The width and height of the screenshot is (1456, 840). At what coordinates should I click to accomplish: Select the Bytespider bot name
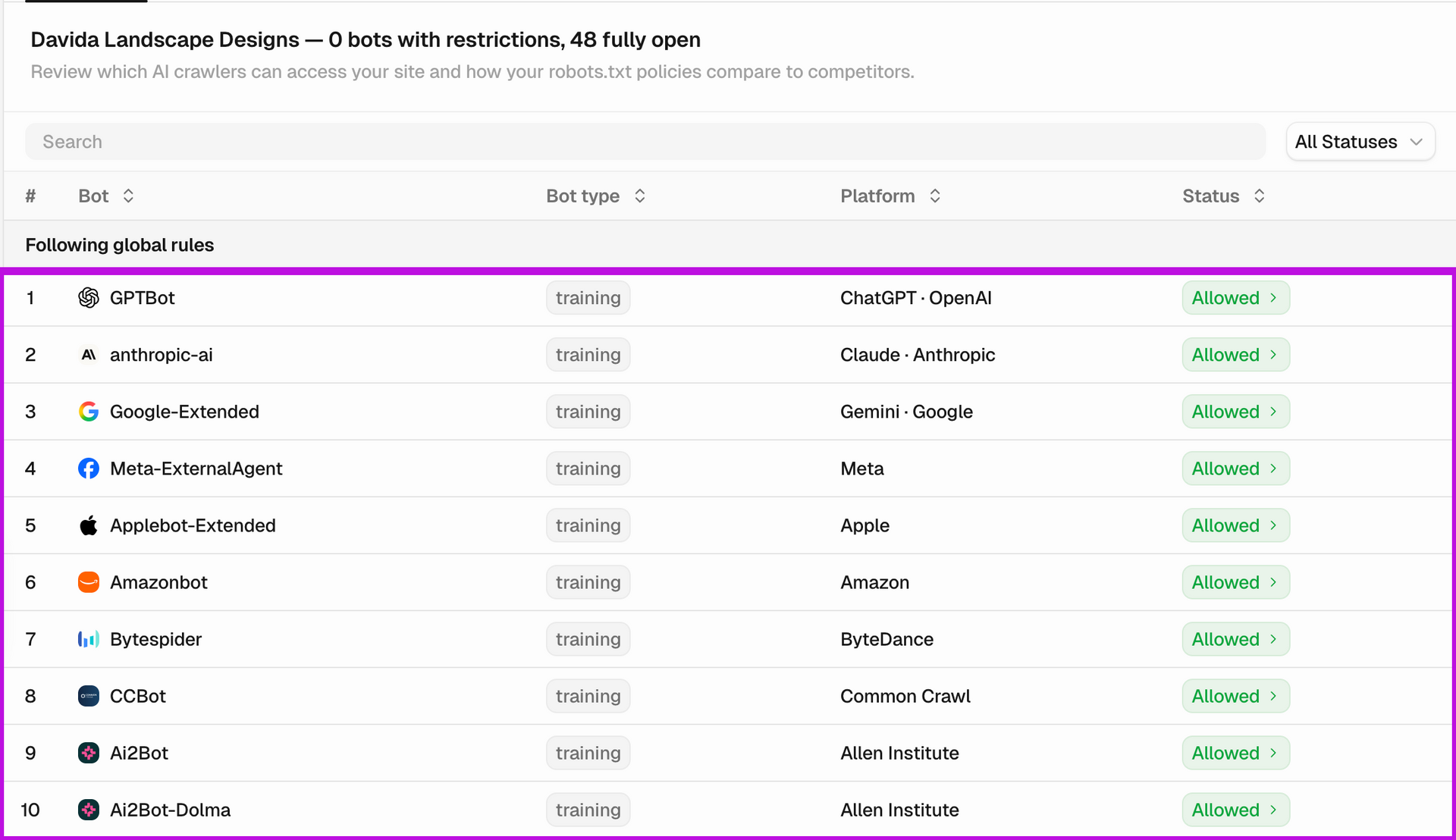click(155, 639)
